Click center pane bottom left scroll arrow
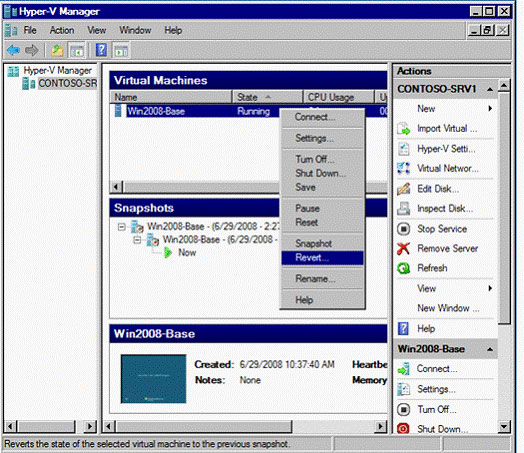 click(x=108, y=427)
